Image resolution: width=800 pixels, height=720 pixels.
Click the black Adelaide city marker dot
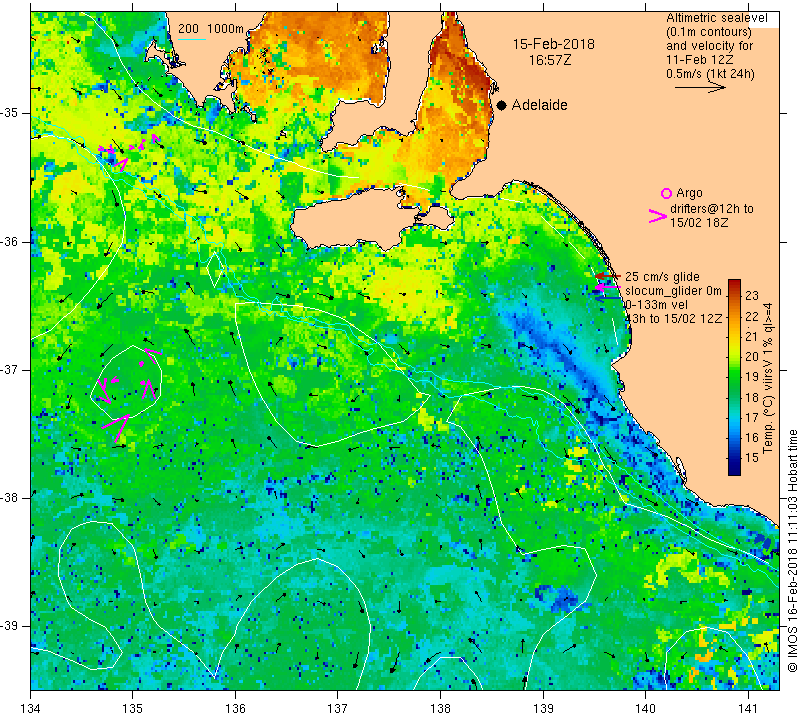pyautogui.click(x=502, y=105)
